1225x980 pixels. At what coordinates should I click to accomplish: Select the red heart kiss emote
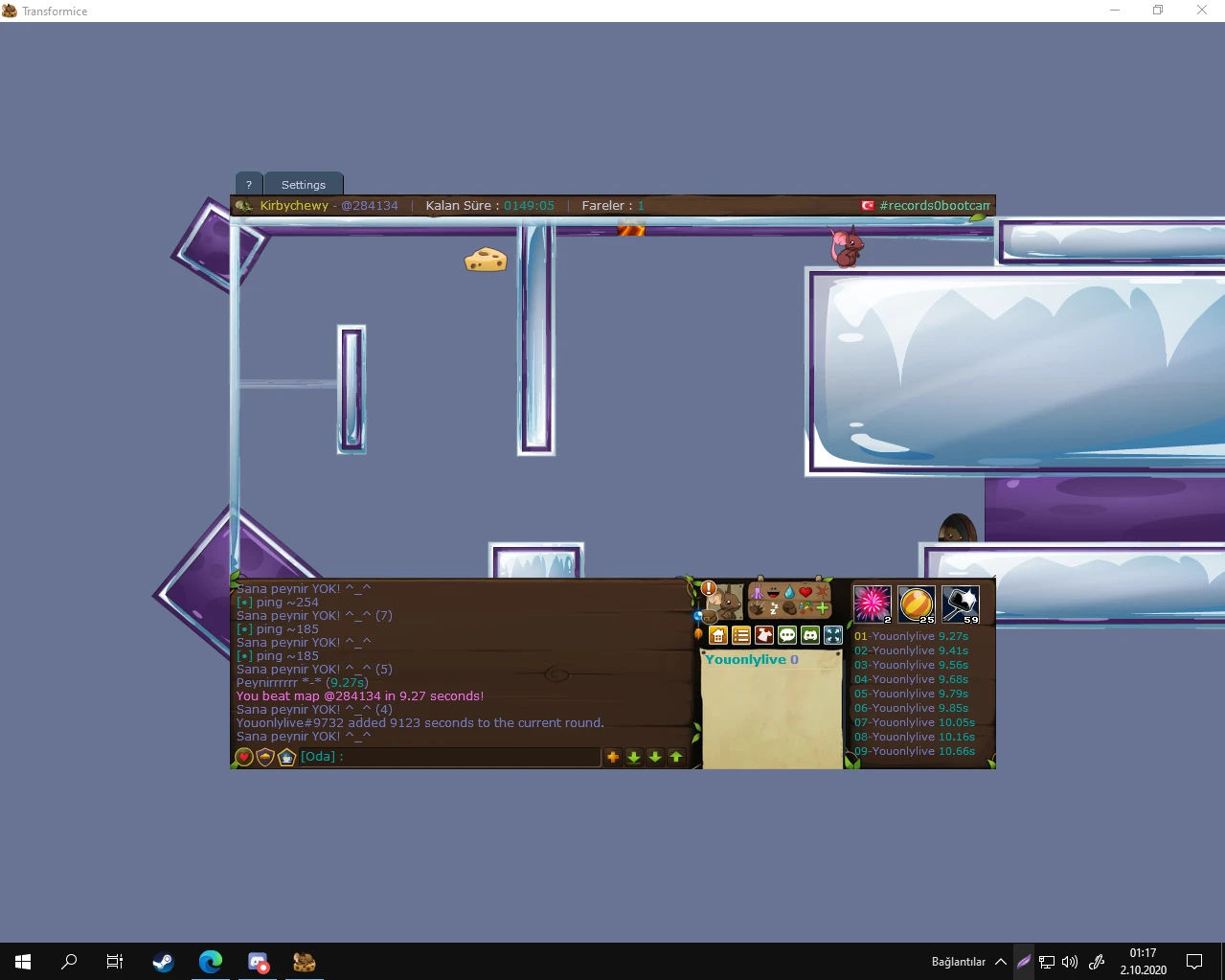point(805,592)
